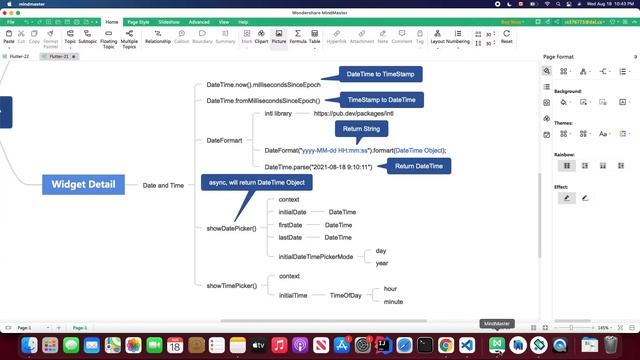Click the Reset spacing button

click(507, 36)
